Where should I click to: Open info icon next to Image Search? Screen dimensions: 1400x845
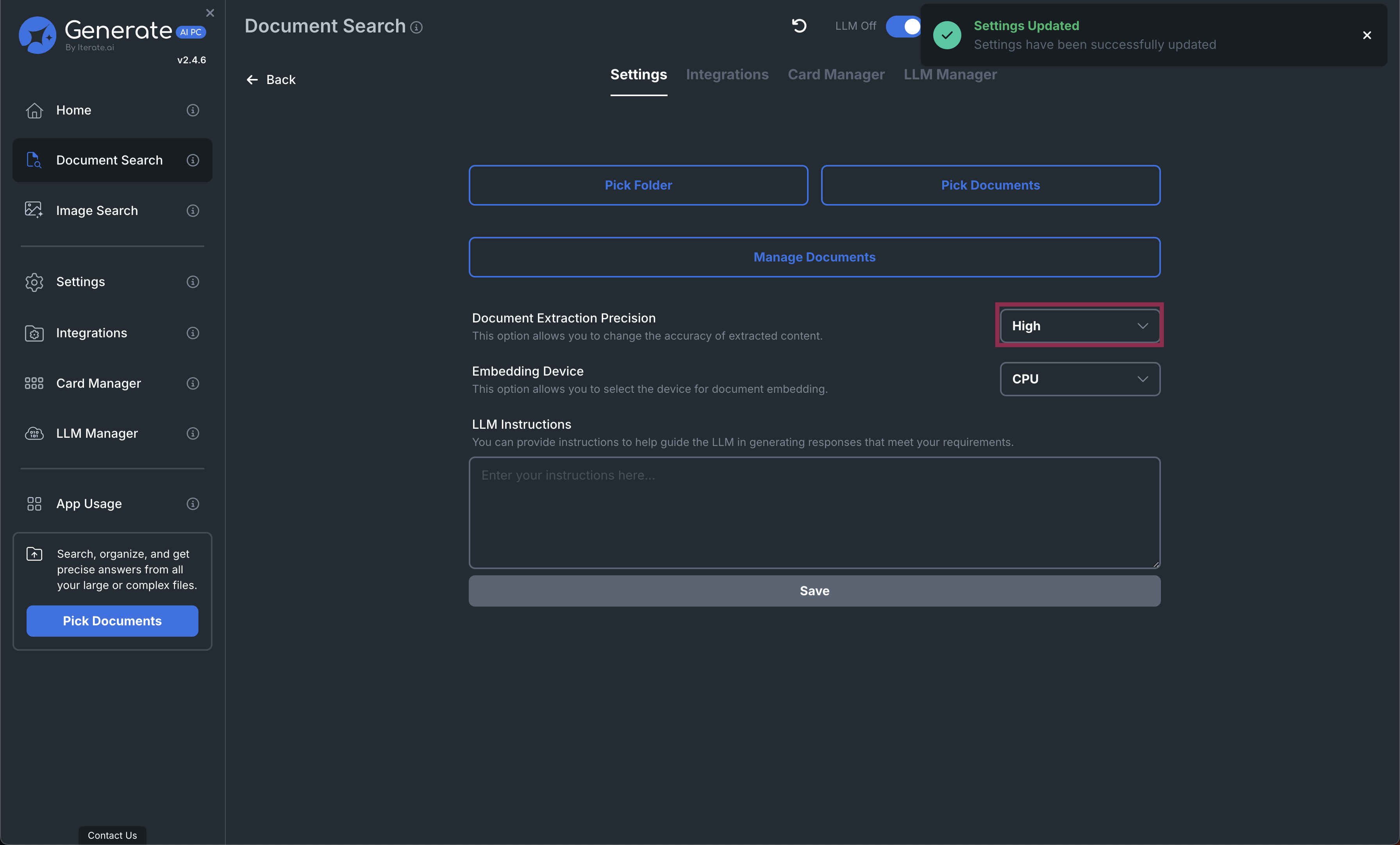(193, 210)
